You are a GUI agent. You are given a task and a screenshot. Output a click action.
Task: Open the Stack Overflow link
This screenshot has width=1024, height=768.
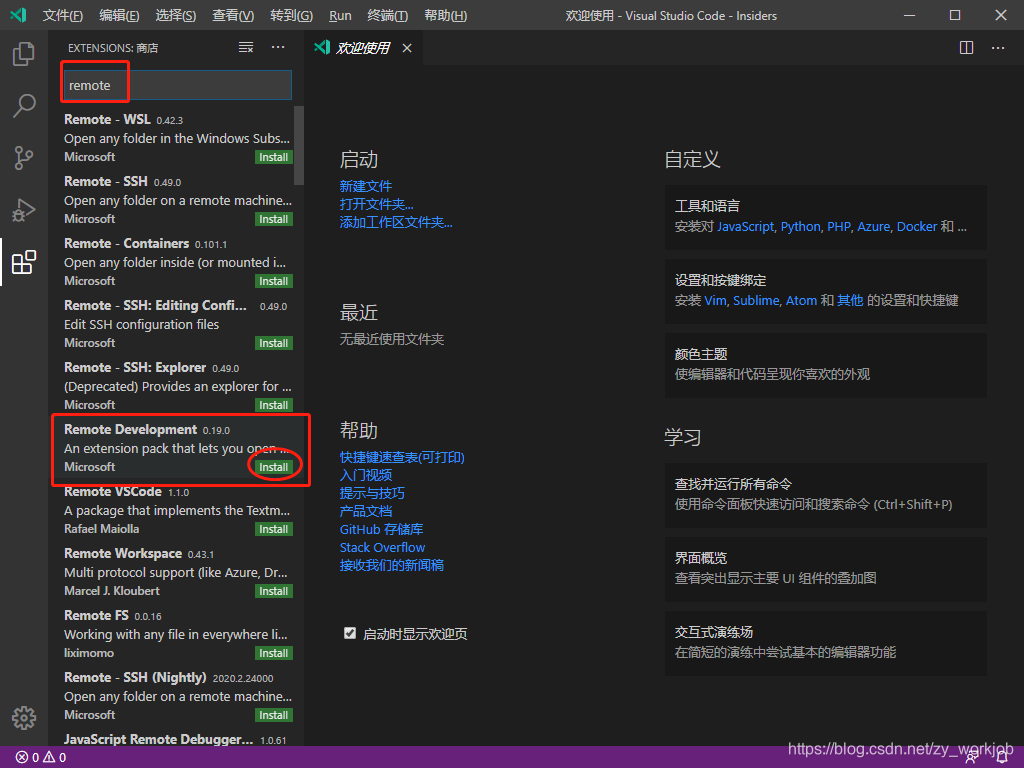(382, 547)
